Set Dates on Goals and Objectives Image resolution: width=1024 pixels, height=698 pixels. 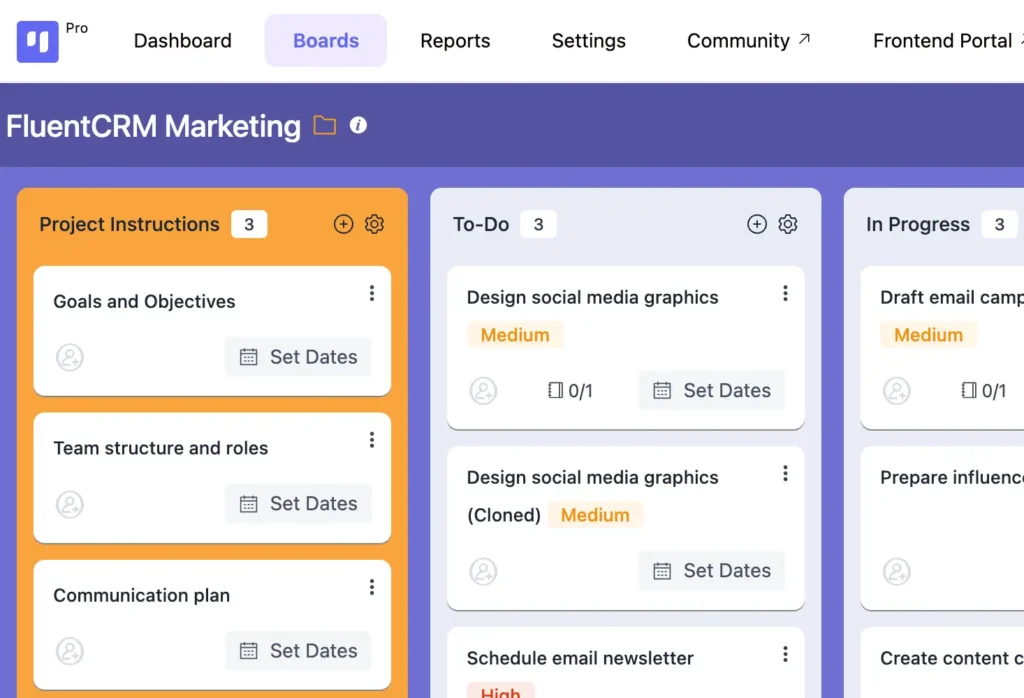[298, 357]
